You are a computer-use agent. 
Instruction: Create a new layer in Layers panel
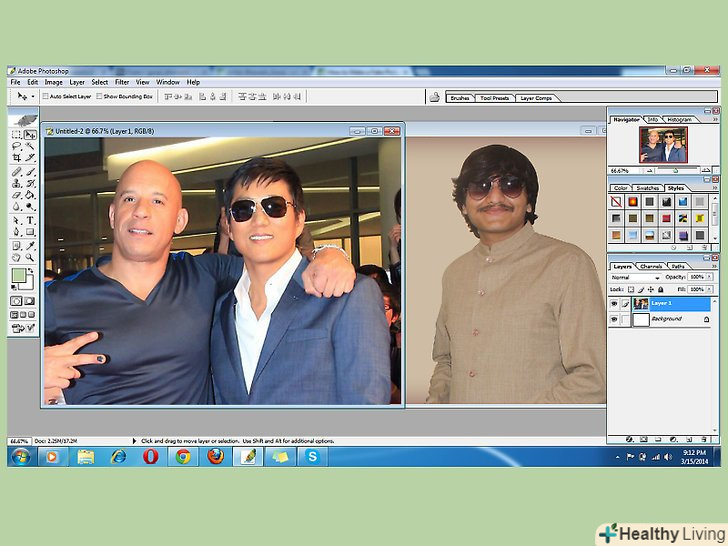[x=689, y=439]
